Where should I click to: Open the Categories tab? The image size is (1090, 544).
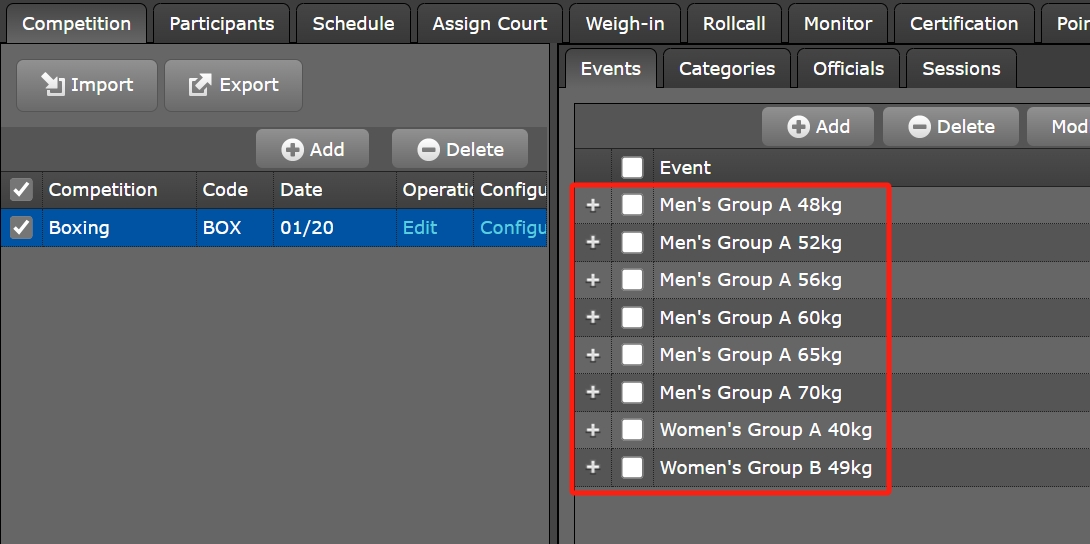click(726, 69)
